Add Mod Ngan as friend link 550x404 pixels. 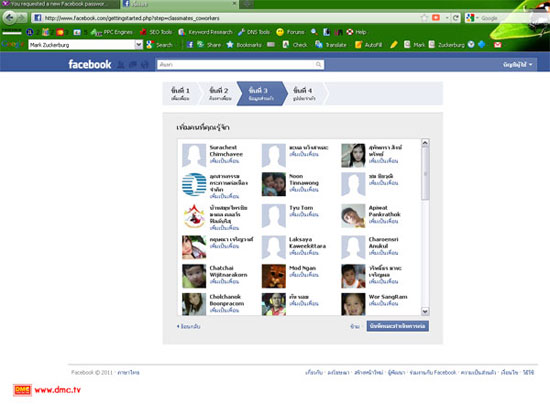coord(304,275)
